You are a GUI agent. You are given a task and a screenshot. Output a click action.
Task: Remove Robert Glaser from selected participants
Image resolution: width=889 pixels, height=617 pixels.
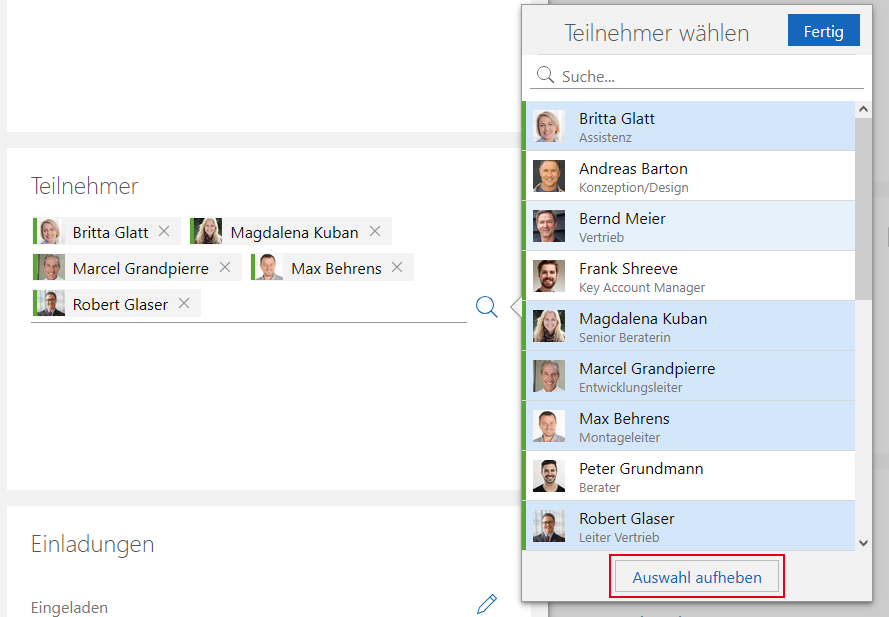coord(184,304)
